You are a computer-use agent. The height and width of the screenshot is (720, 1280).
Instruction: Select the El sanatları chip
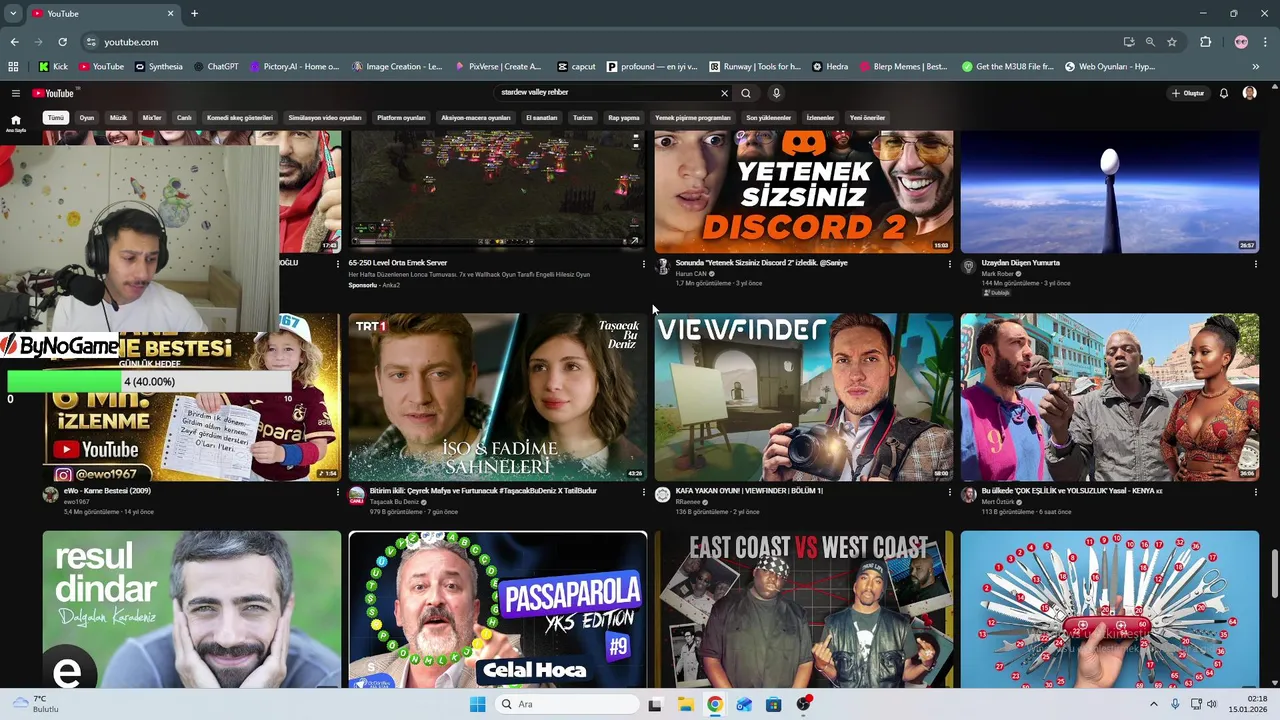coord(542,118)
